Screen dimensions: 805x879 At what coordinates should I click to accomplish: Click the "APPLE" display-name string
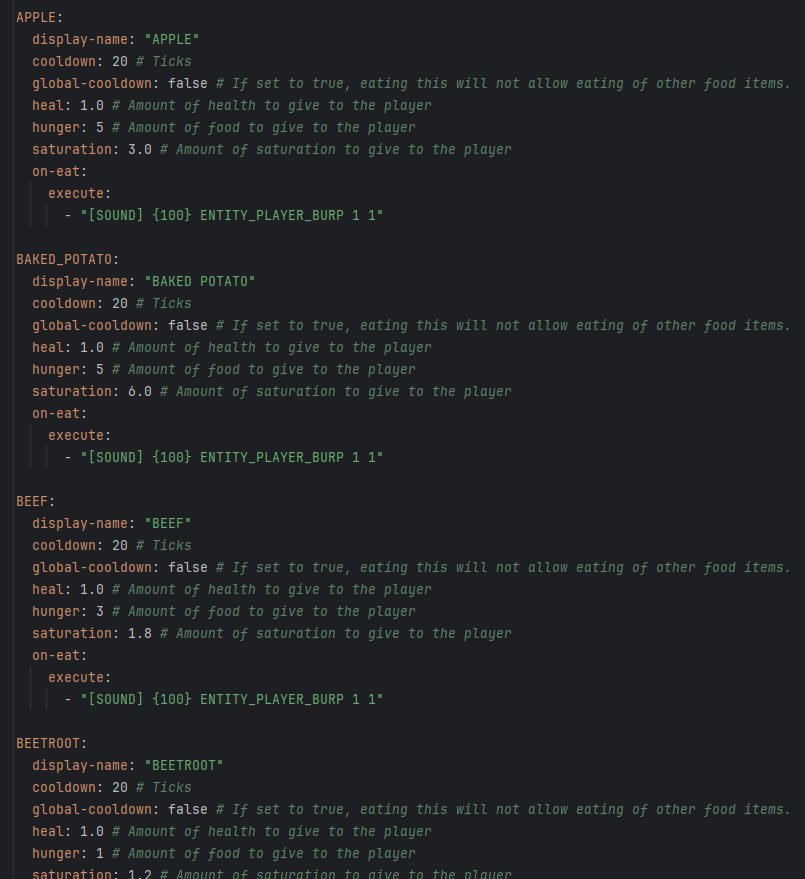(172, 40)
